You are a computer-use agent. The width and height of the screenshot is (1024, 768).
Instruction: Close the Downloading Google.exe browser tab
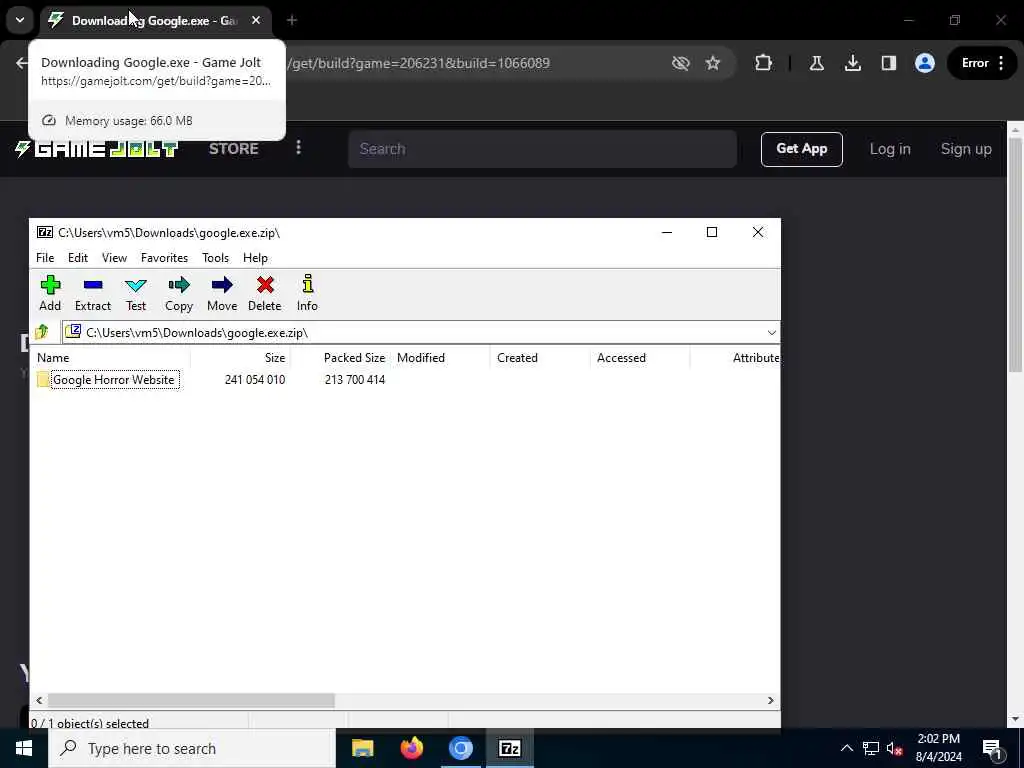point(256,20)
